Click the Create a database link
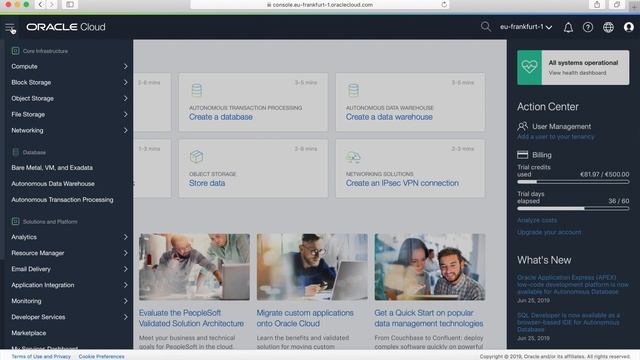The width and height of the screenshot is (640, 360). [220, 117]
